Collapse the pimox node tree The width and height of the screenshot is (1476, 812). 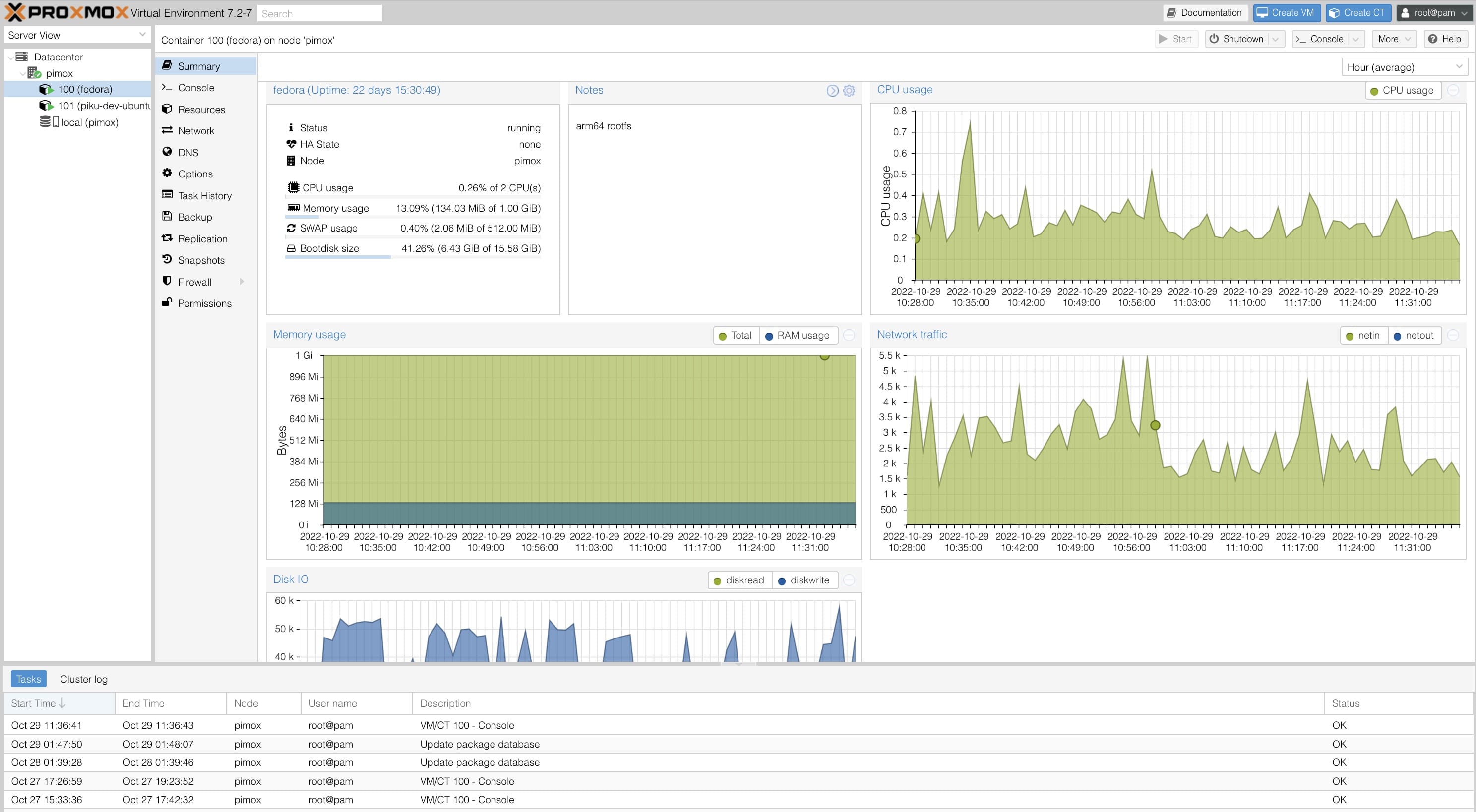point(22,73)
